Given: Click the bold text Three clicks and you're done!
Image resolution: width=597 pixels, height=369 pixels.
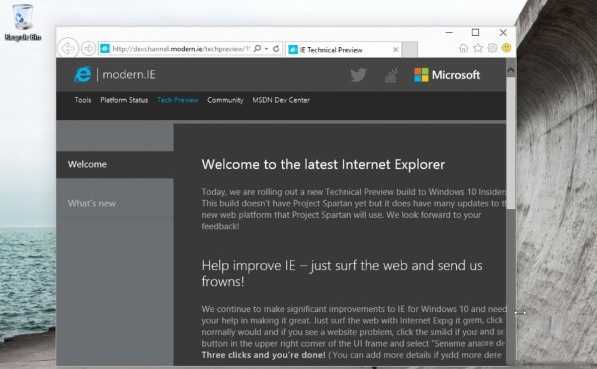Looking at the screenshot, I should pos(263,355).
